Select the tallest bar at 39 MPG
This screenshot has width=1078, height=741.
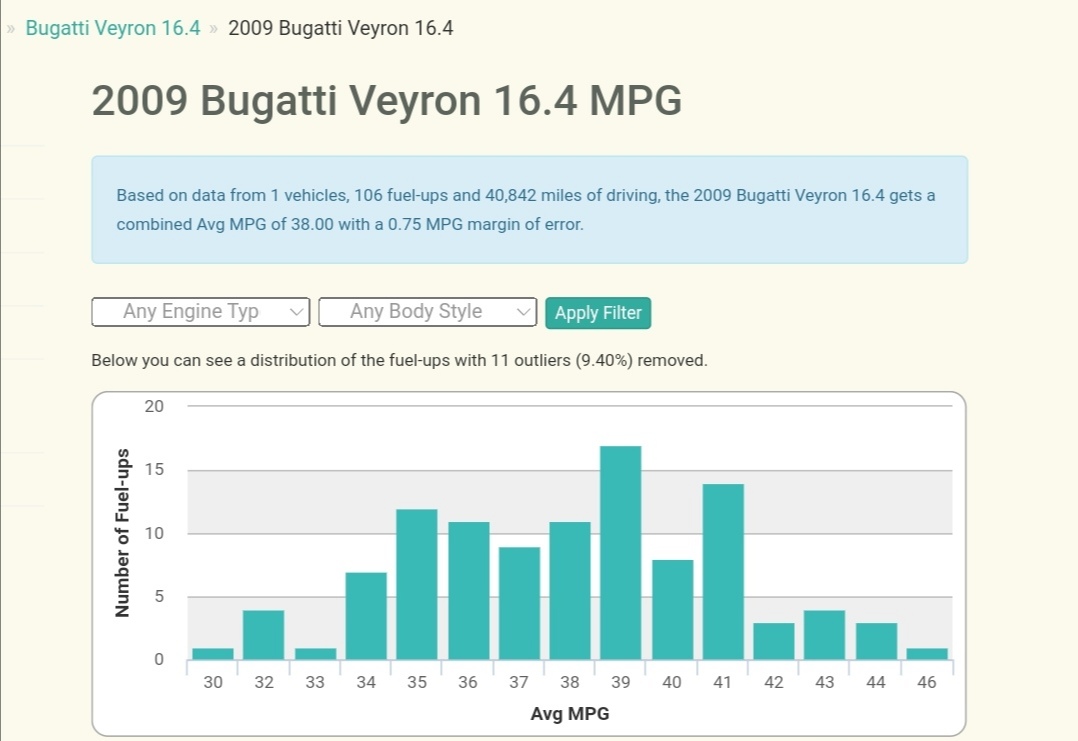(621, 553)
